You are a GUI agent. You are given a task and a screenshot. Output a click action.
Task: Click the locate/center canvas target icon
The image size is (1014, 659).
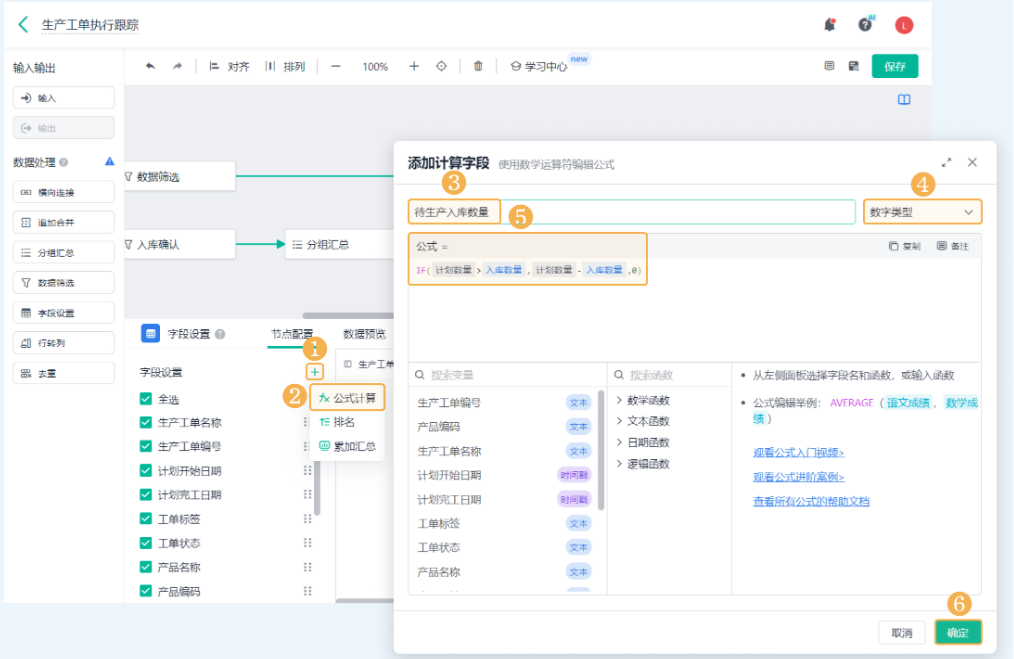click(x=441, y=66)
